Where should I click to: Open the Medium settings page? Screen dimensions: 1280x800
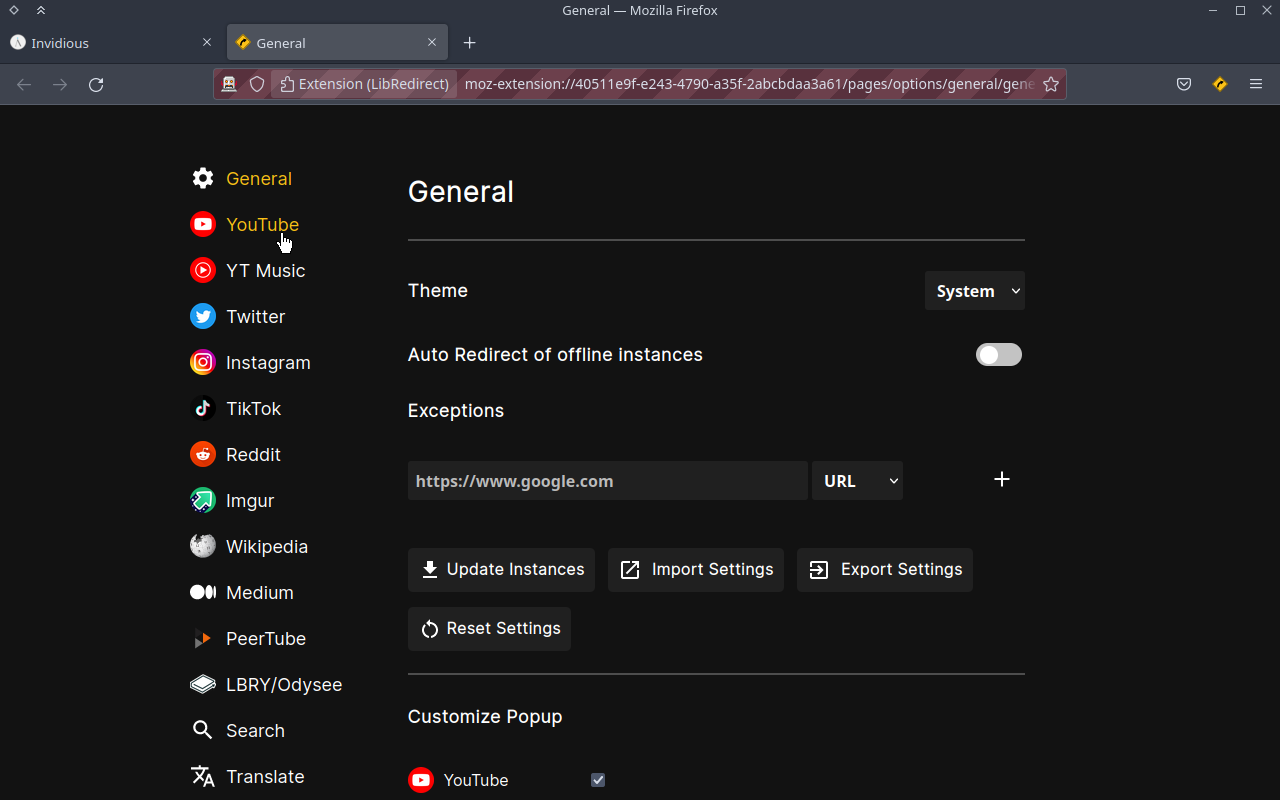(260, 592)
